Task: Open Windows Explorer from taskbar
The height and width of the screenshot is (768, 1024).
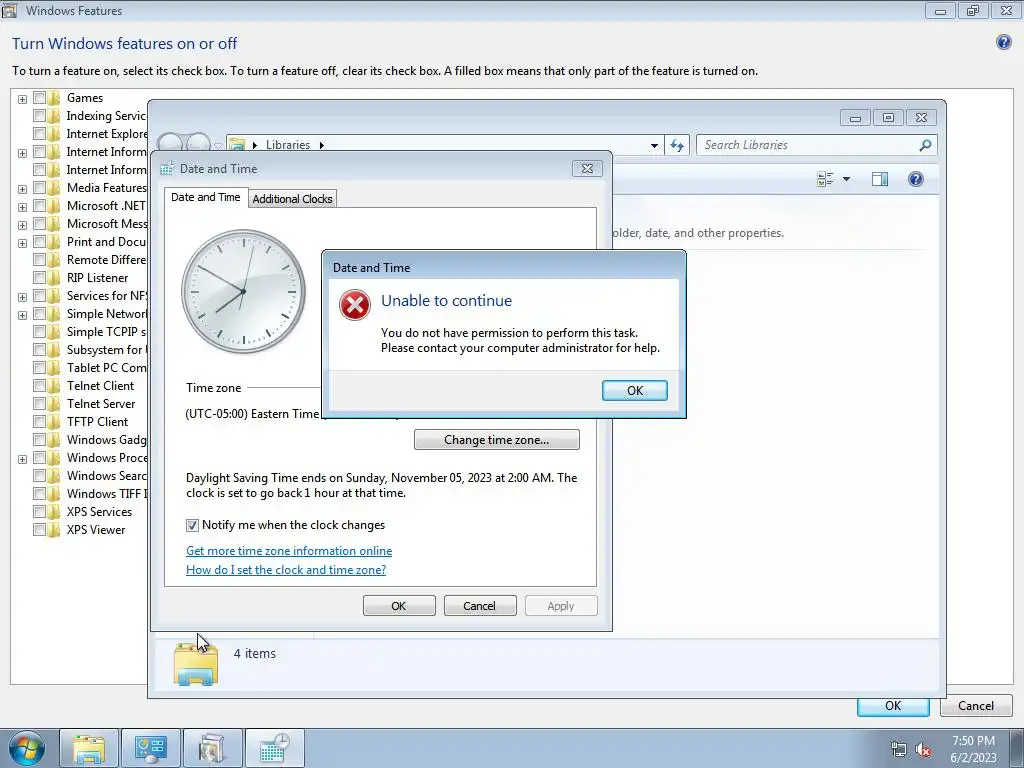Action: [89, 748]
